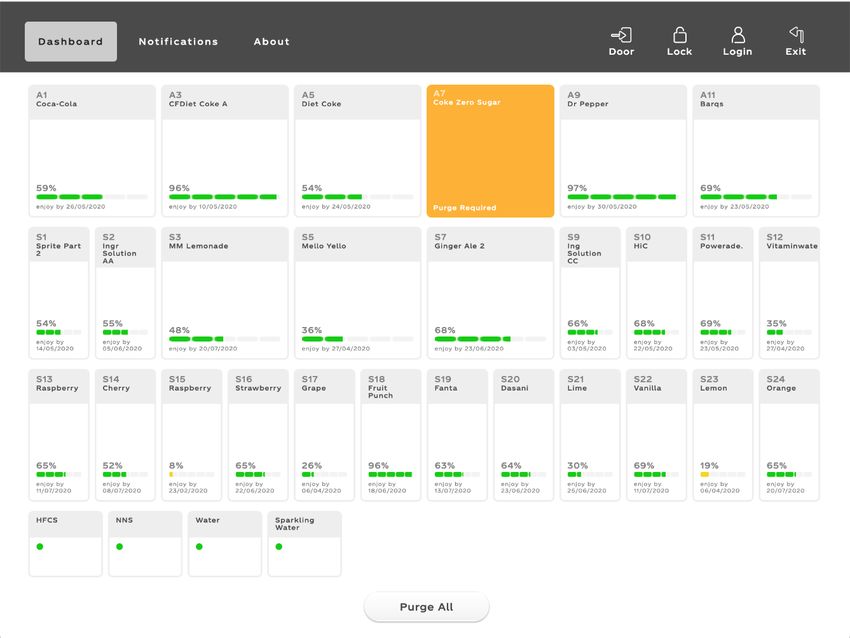Click 'enjoy by 30/05/2020' on Dr Pepper
This screenshot has height=638, width=850.
(602, 207)
